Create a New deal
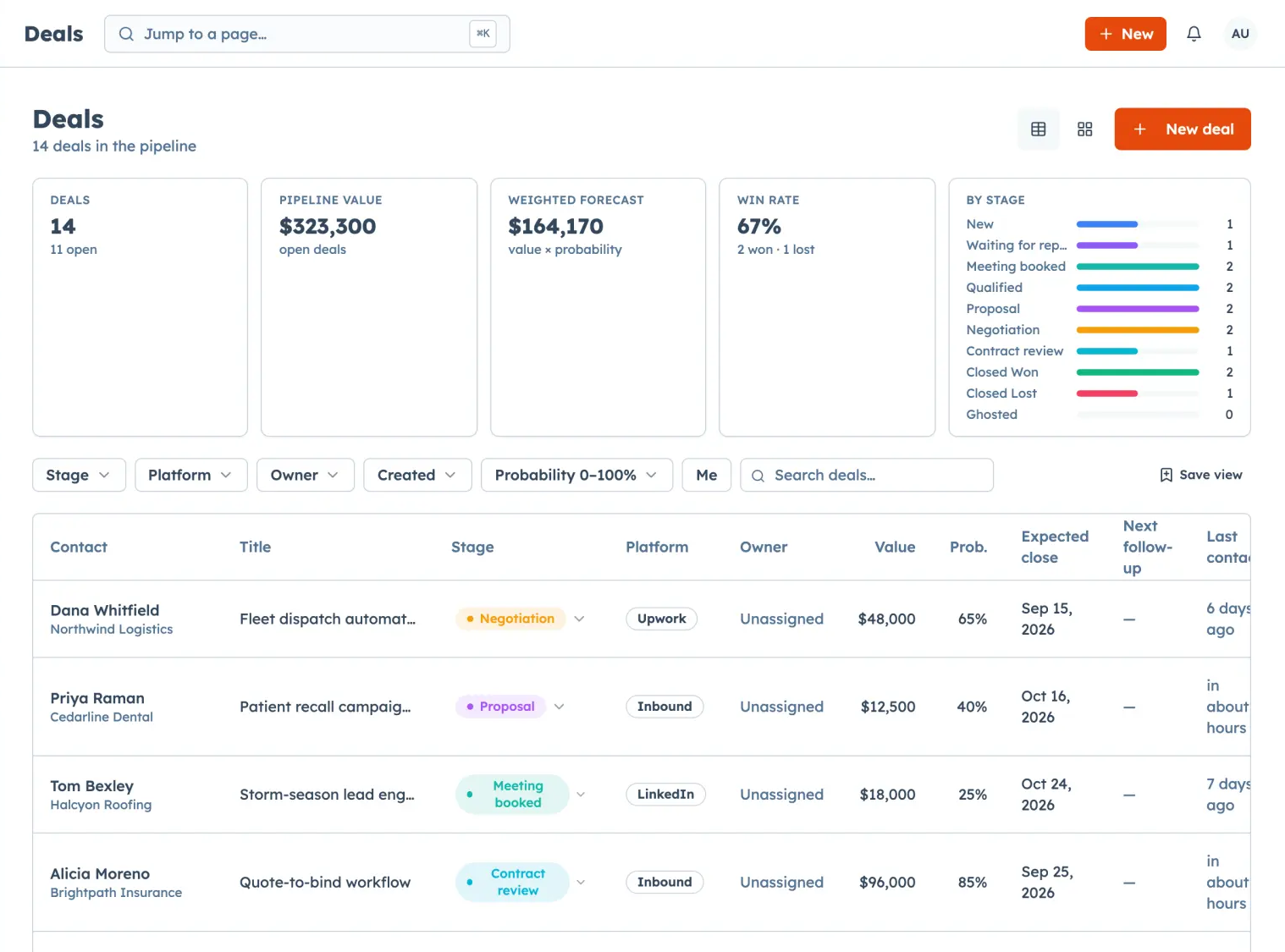The height and width of the screenshot is (952, 1285). tap(1182, 129)
